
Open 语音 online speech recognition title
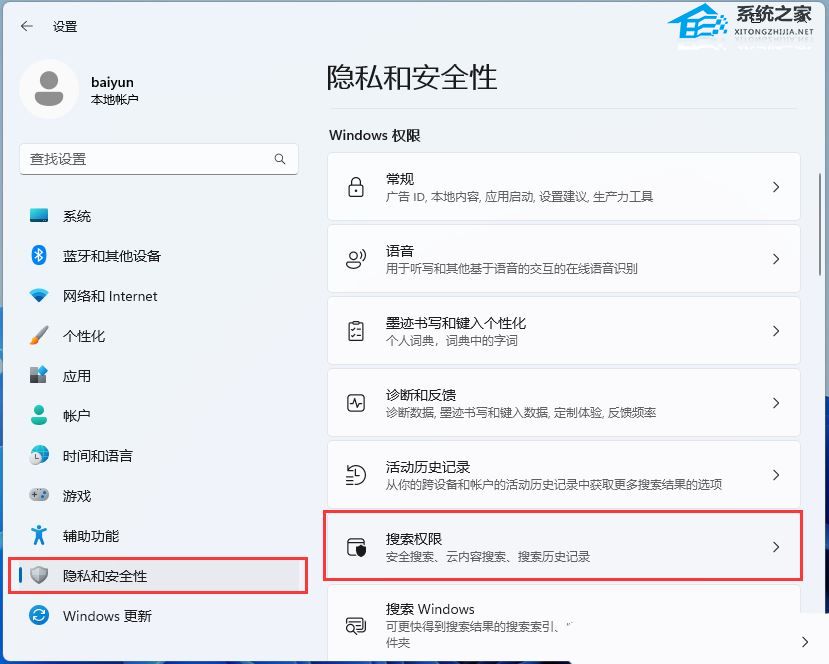coord(400,251)
